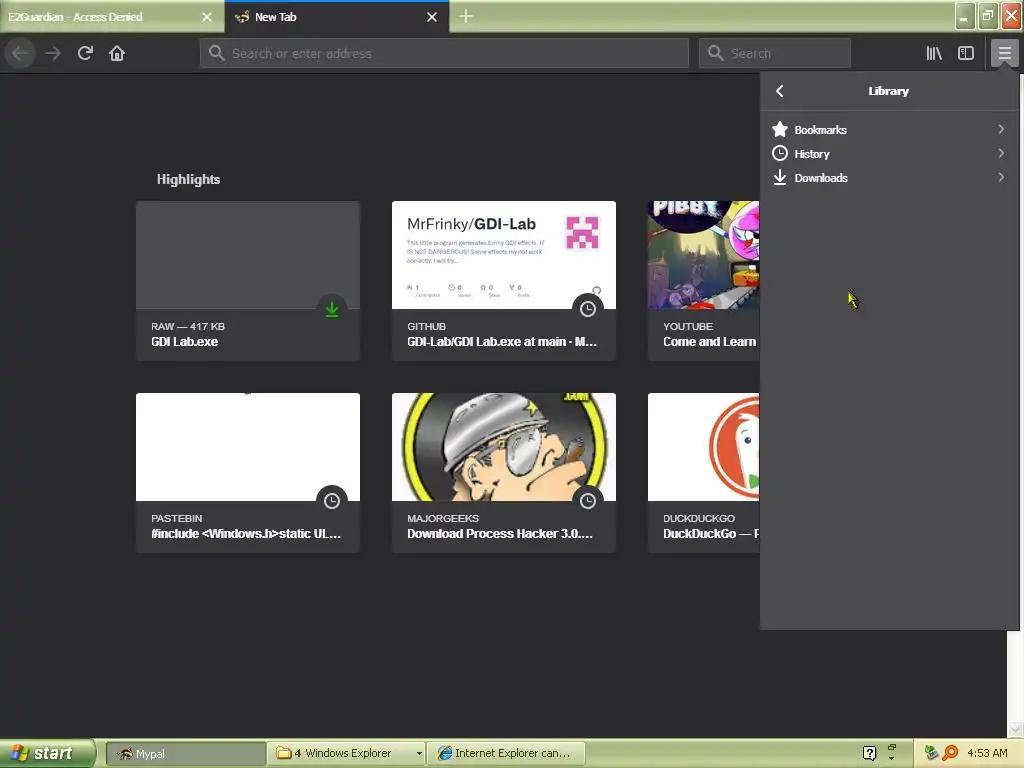Open GDI-Lab/GDI Lab.exe at main link

pos(502,342)
